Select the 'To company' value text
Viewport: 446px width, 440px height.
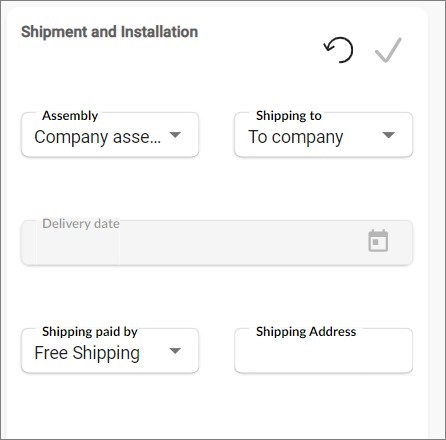295,137
